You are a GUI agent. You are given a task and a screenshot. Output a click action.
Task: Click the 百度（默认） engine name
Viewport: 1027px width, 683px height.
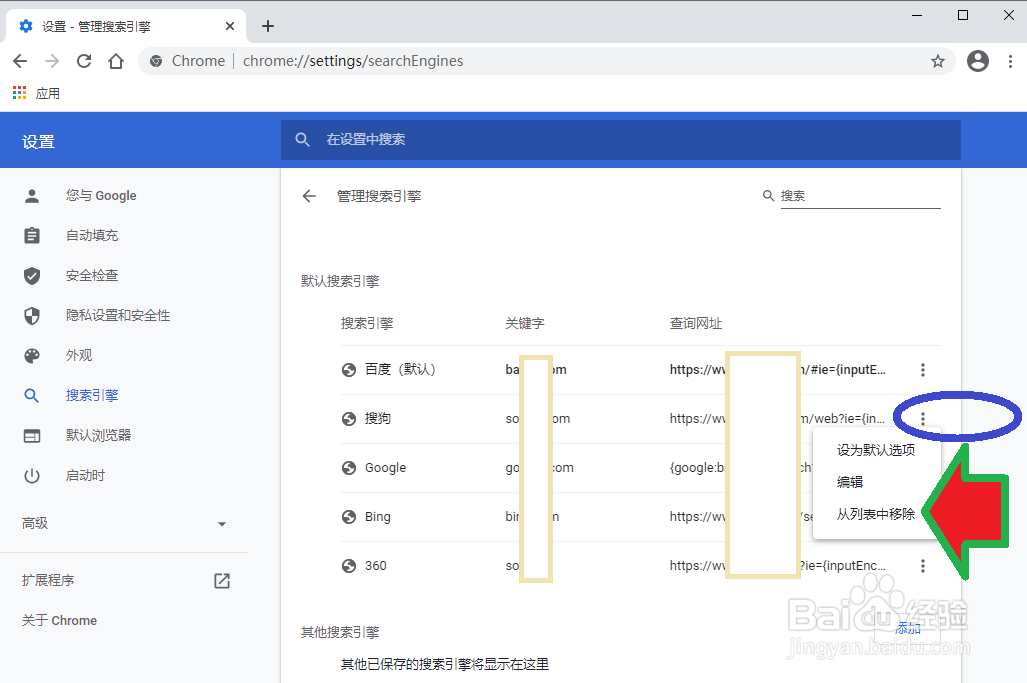(x=400, y=370)
